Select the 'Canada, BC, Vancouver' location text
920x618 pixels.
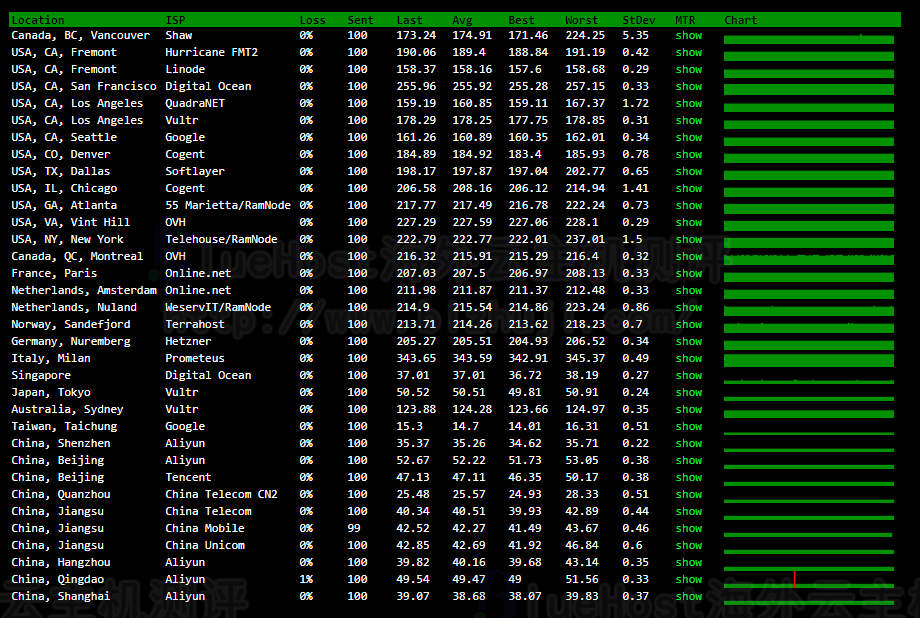click(80, 35)
